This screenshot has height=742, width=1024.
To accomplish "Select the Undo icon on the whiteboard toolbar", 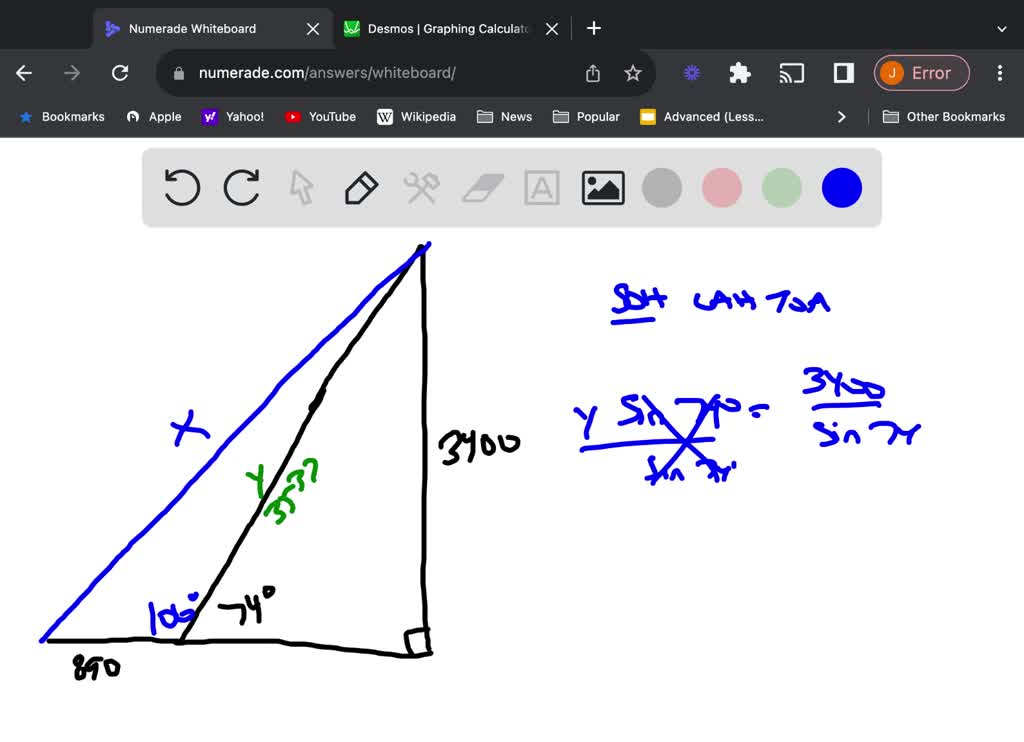I will coord(181,187).
